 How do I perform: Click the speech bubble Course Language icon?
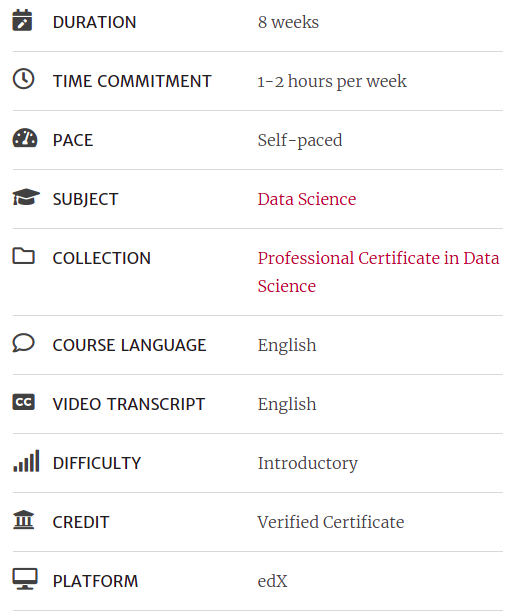(x=24, y=343)
